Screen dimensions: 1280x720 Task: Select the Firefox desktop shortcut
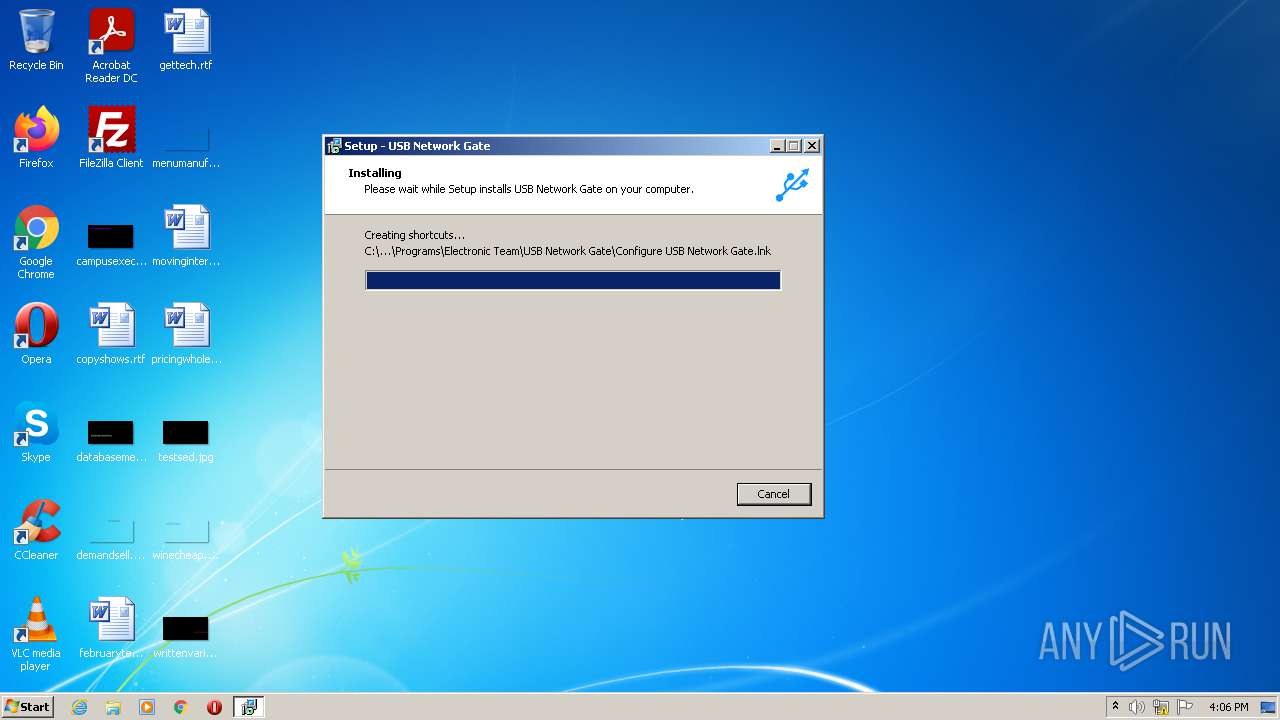(x=36, y=138)
